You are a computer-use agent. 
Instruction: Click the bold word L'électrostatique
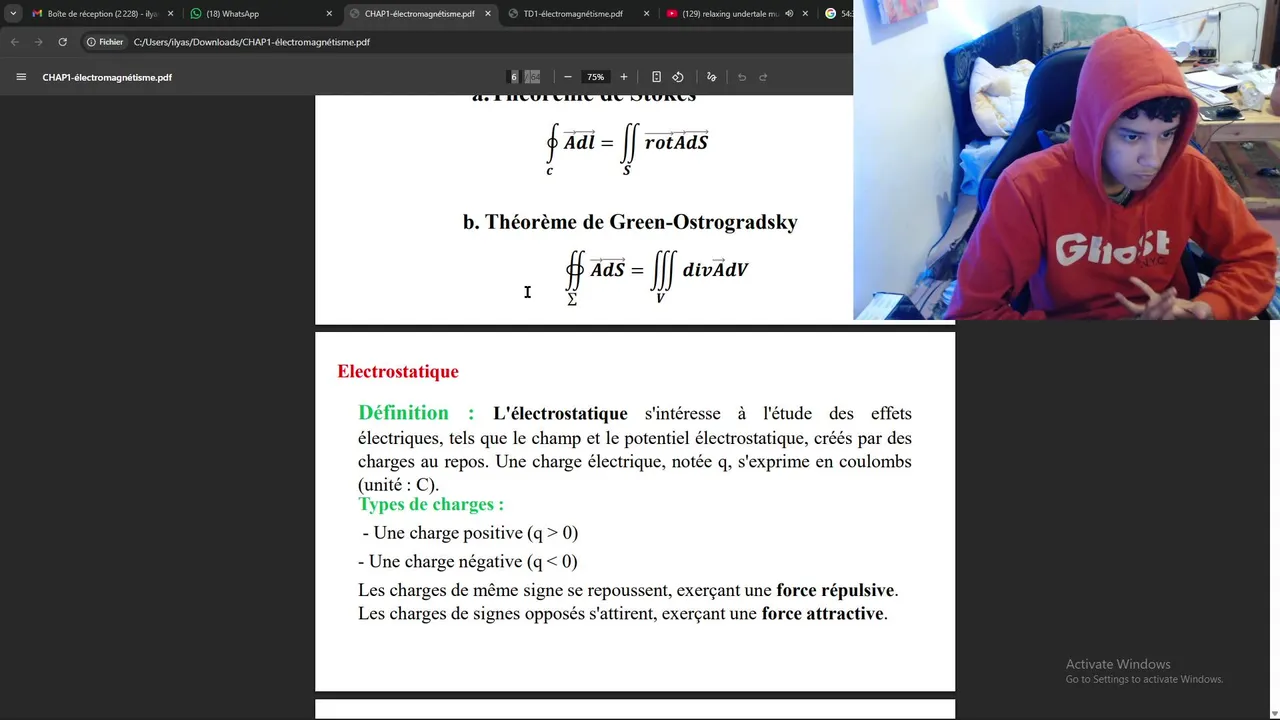(560, 413)
